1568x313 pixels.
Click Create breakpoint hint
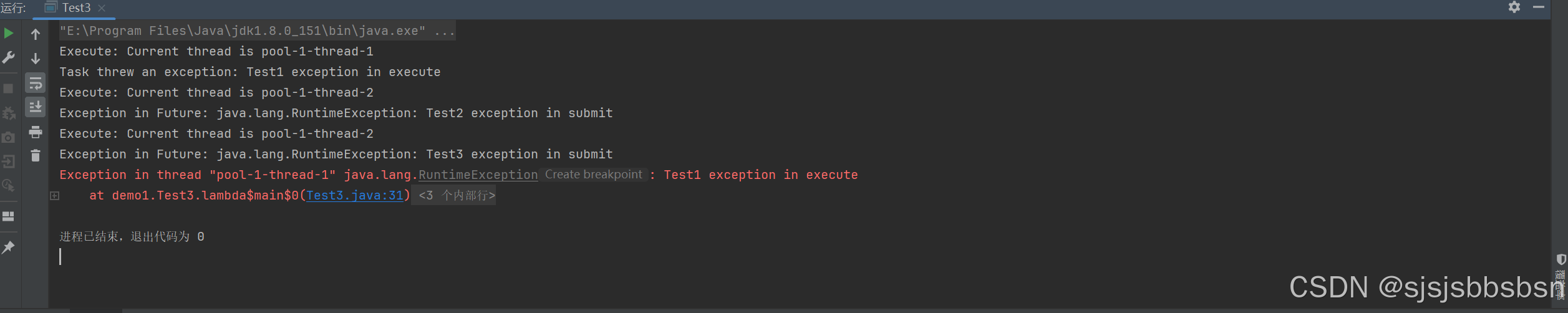pyautogui.click(x=593, y=175)
